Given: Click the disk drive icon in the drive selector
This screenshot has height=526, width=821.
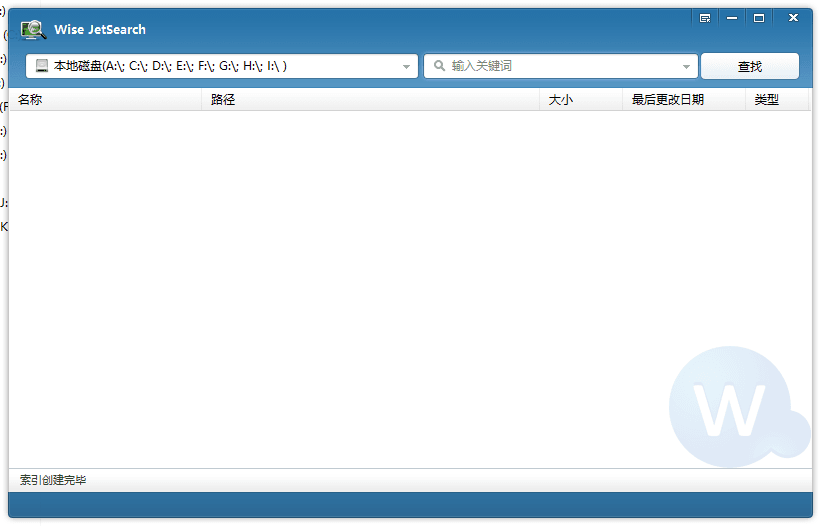Looking at the screenshot, I should tap(42, 66).
